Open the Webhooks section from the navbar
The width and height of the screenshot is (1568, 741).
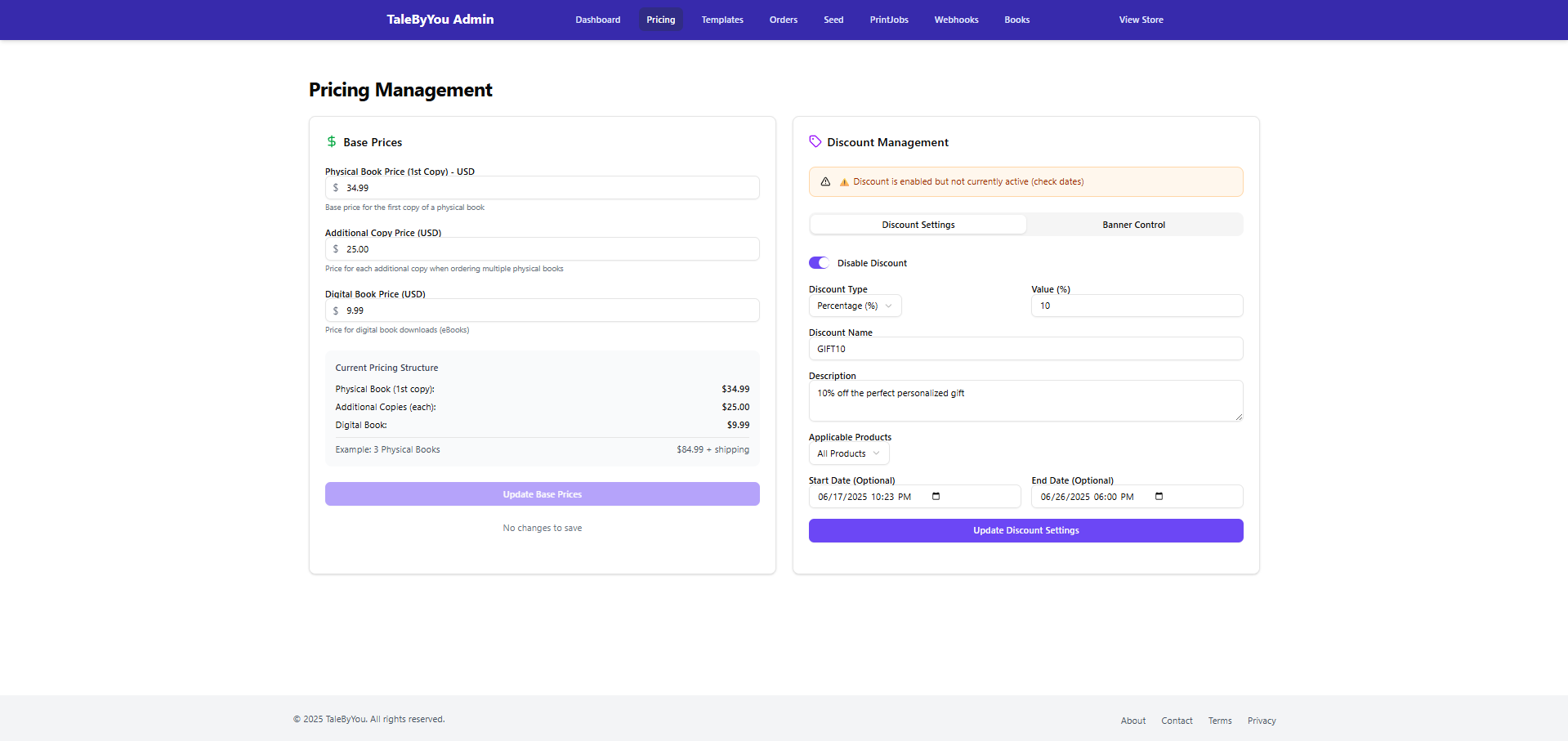click(x=955, y=19)
